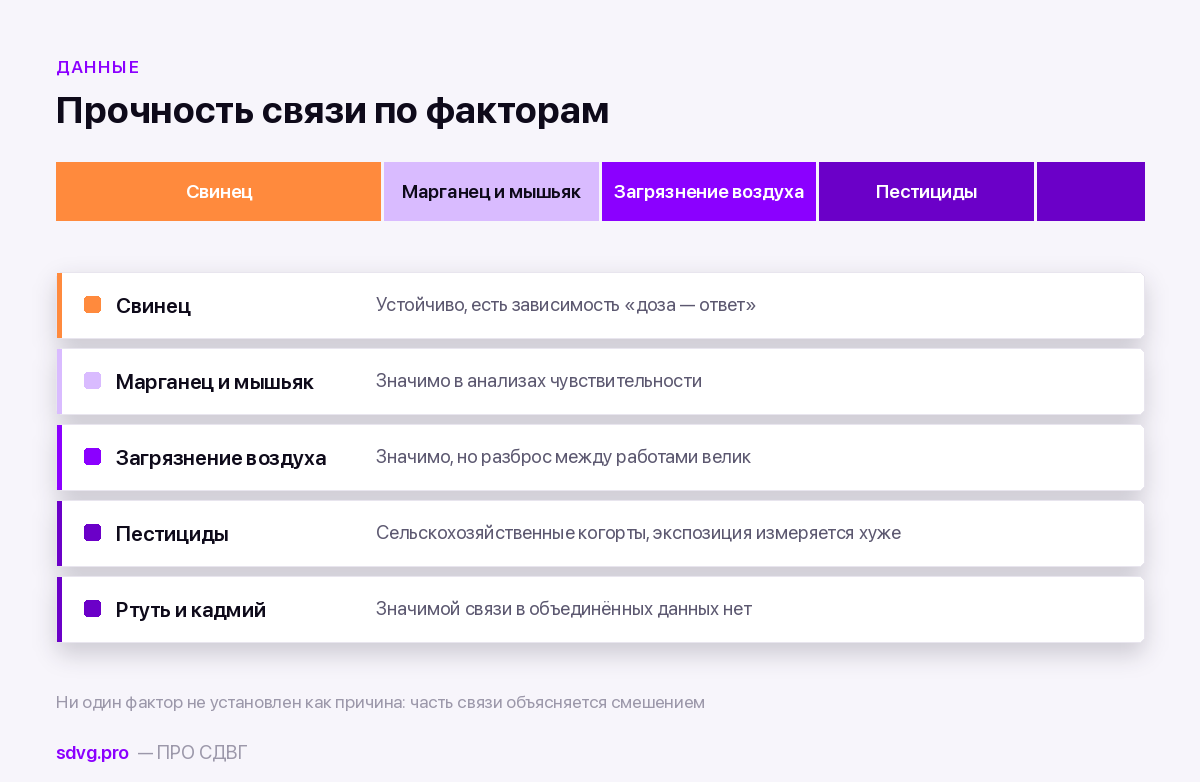1200x782 pixels.
Task: Click the orange Свинец bar segment
Action: 218,191
